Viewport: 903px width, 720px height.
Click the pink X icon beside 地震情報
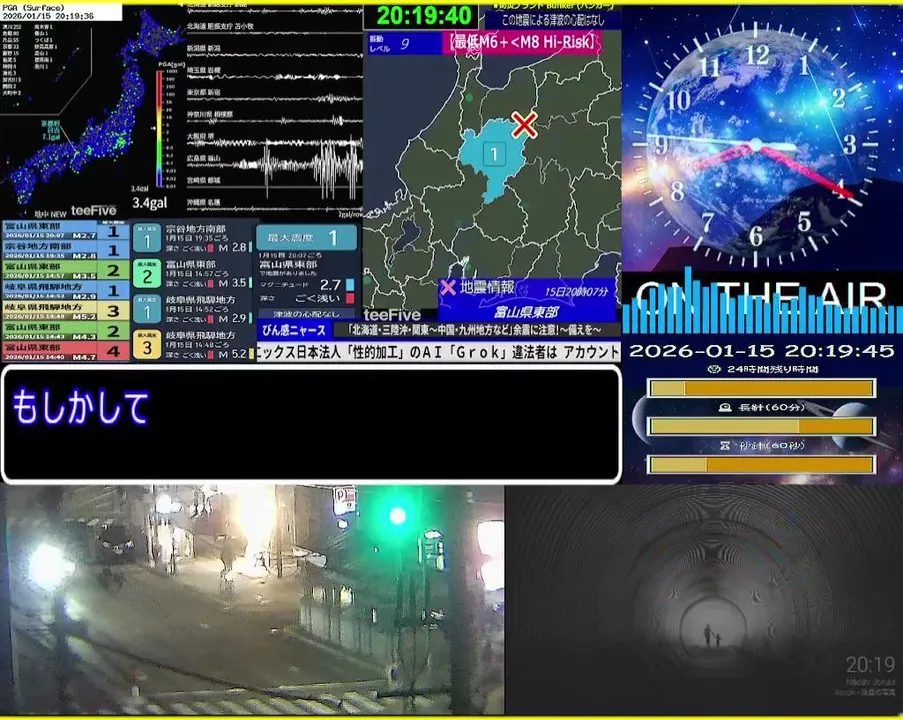coord(448,287)
